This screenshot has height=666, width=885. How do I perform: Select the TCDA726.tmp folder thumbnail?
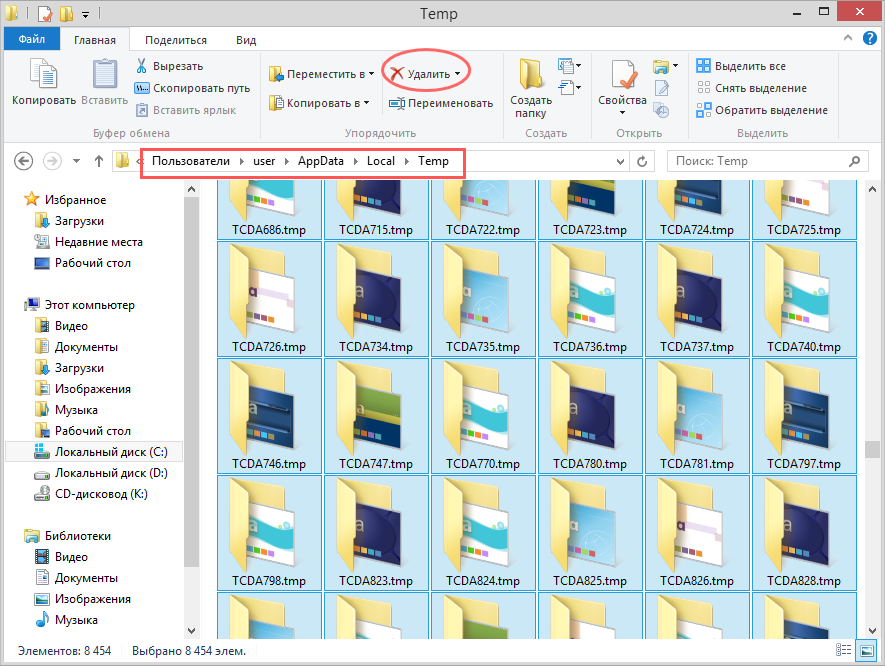269,299
